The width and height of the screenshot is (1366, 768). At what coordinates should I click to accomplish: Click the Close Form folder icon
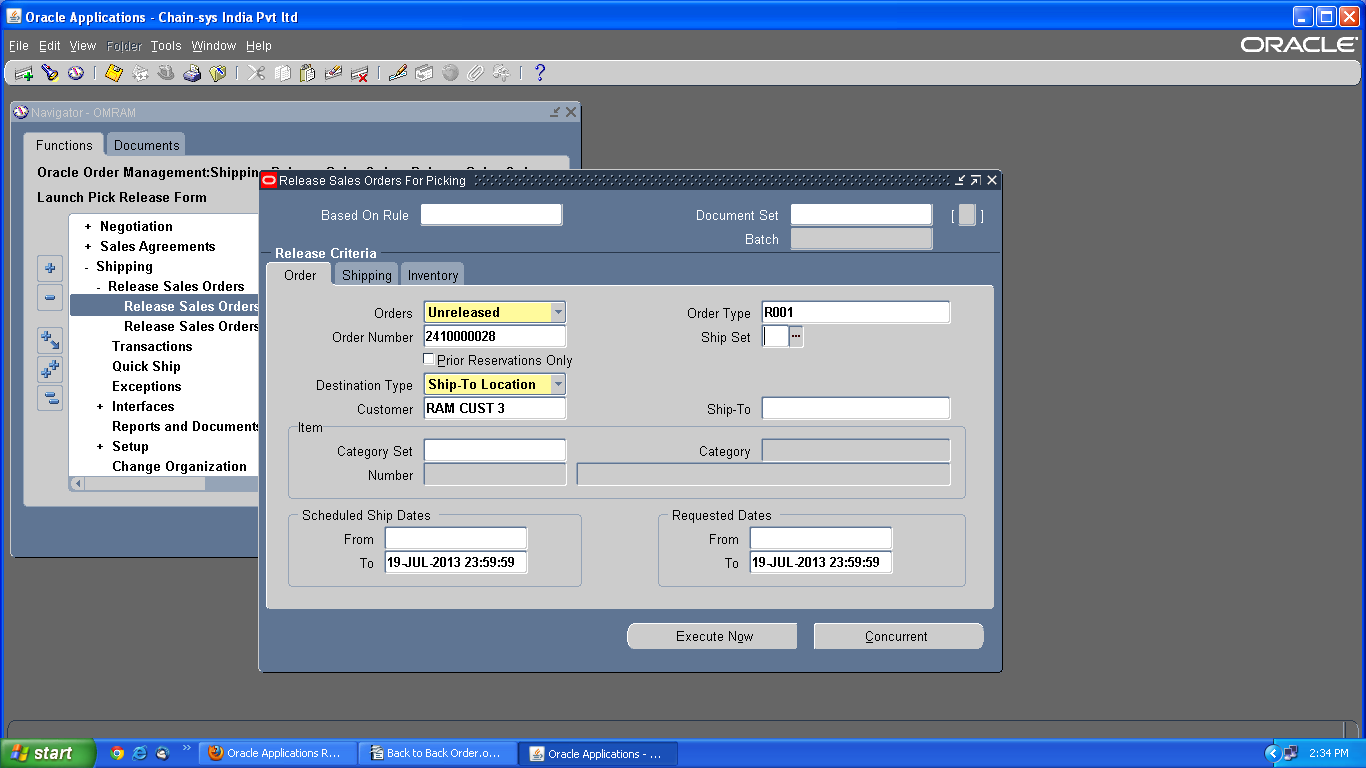[218, 73]
